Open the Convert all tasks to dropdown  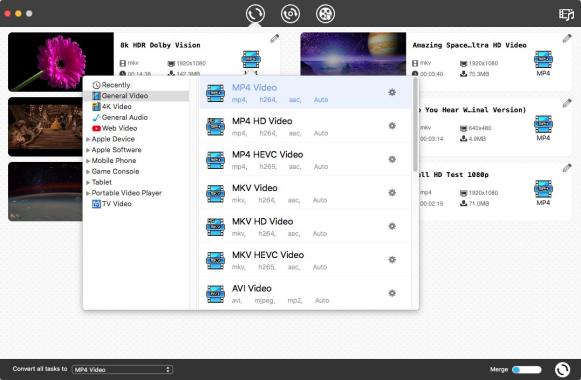(122, 369)
